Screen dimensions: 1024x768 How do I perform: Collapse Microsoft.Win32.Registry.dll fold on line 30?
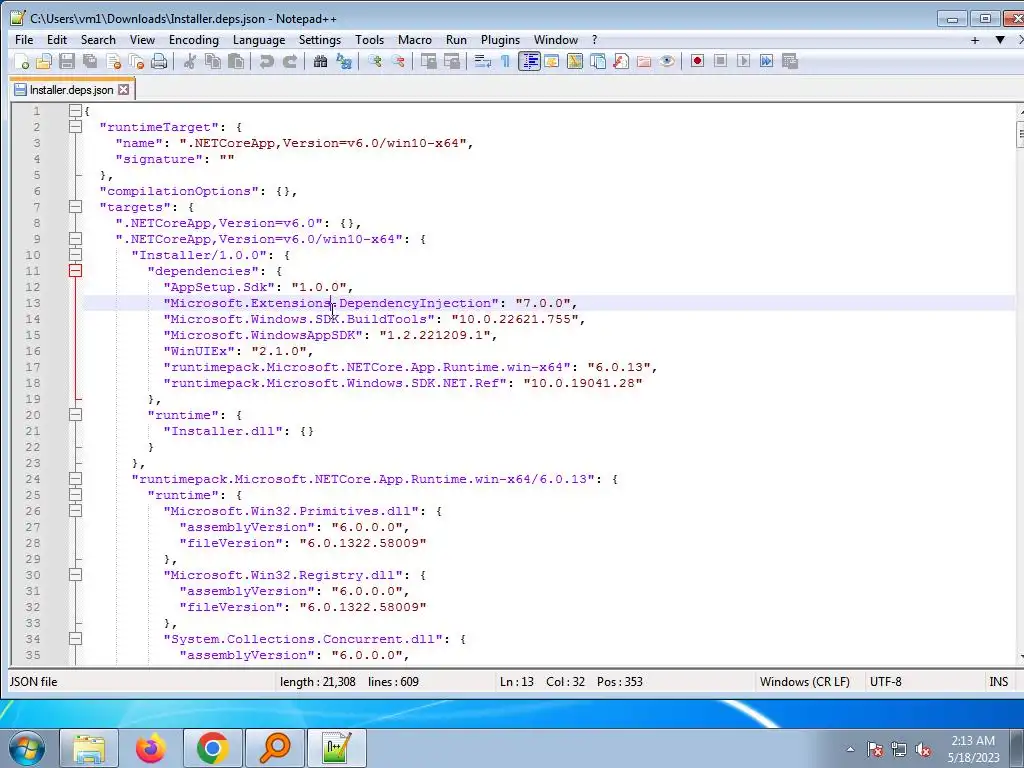(75, 575)
